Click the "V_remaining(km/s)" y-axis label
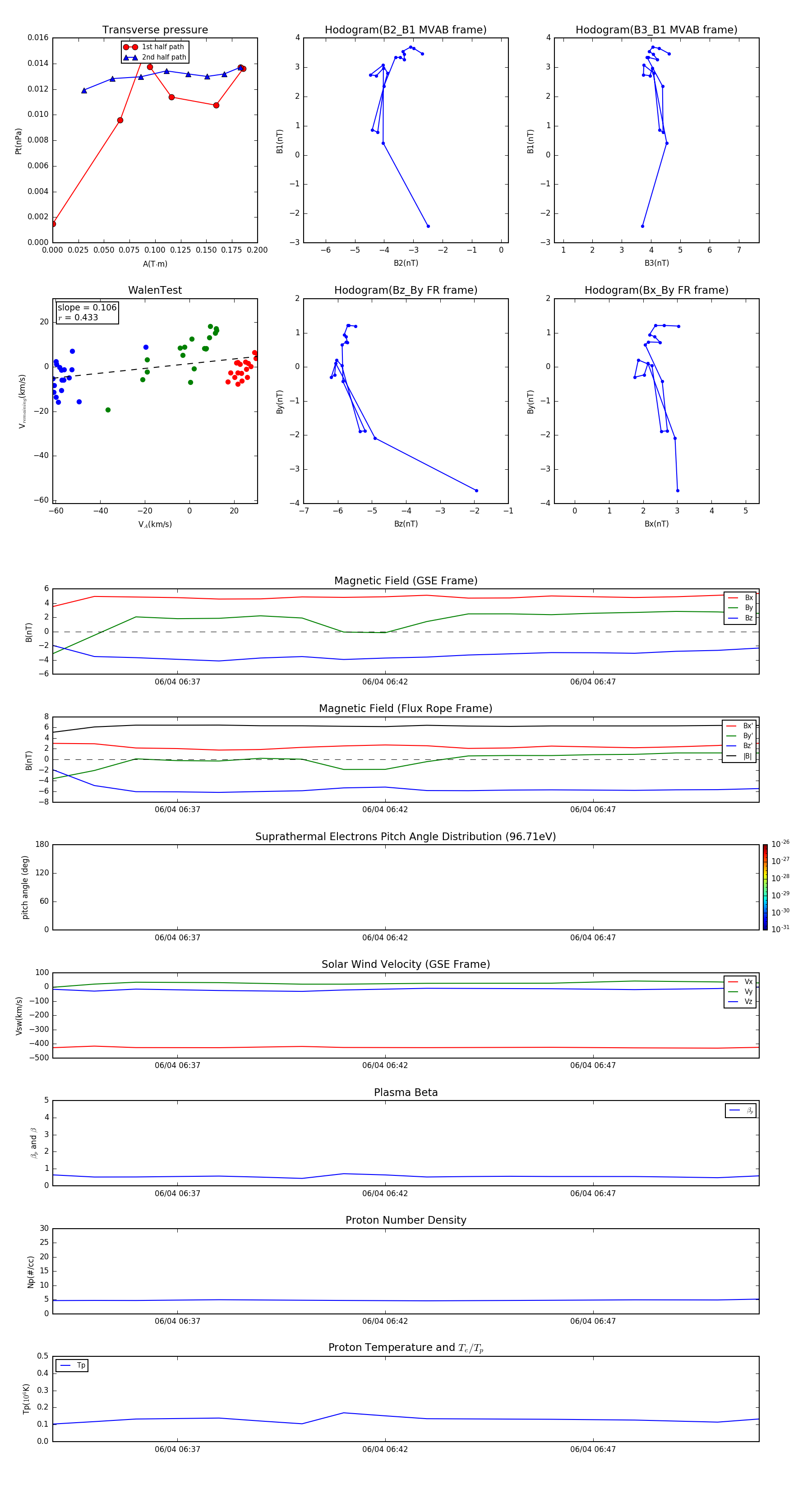Viewport: 812px width, 1489px height. click(x=22, y=401)
